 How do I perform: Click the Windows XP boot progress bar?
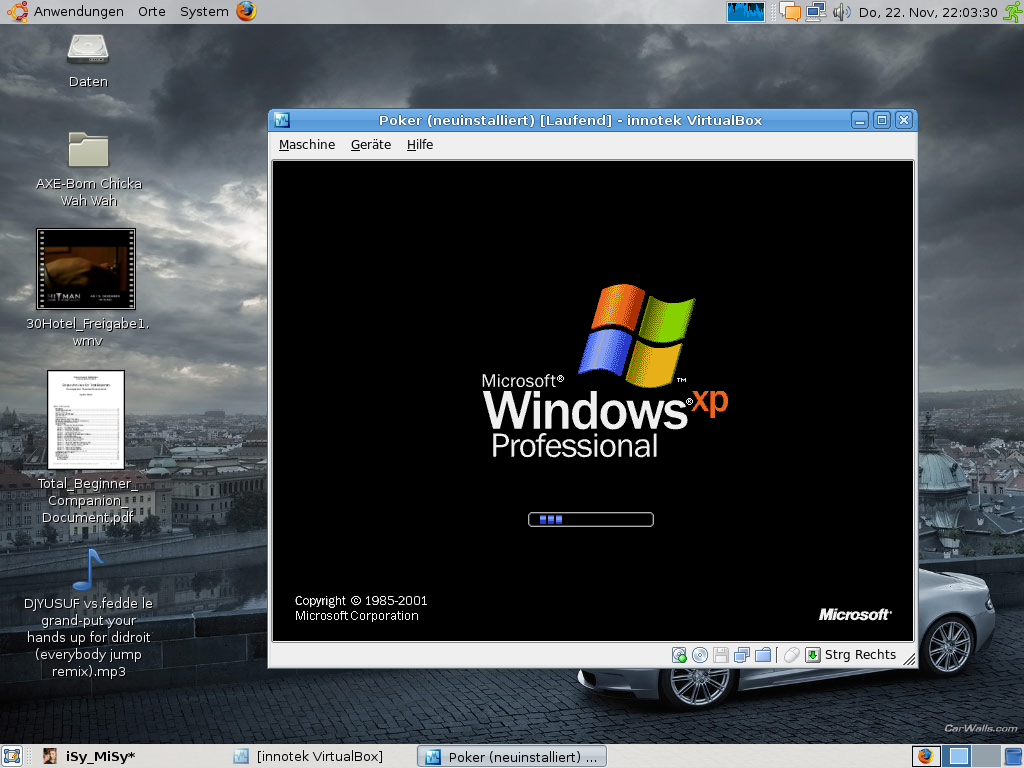(590, 519)
